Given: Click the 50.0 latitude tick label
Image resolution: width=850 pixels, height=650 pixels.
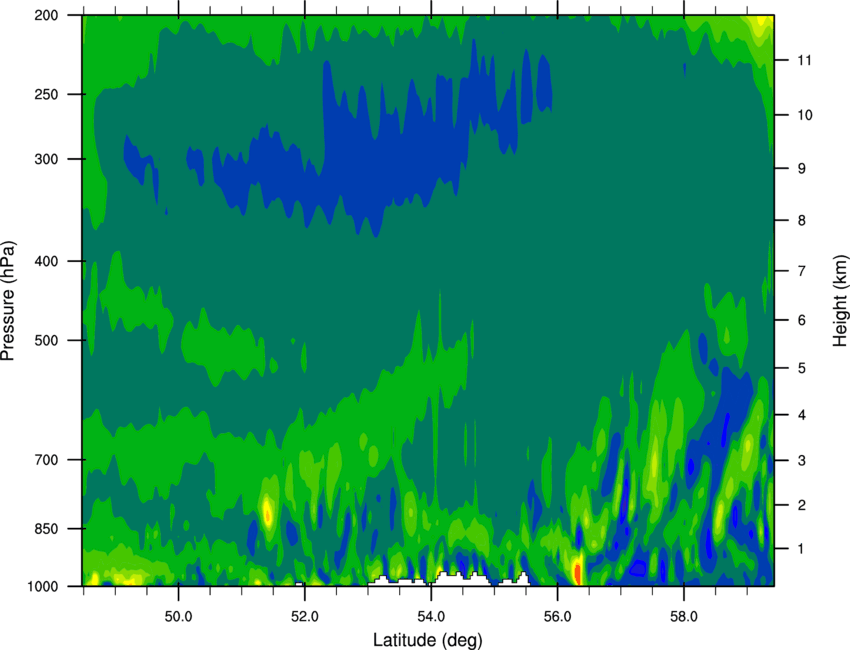Looking at the screenshot, I should tap(178, 617).
